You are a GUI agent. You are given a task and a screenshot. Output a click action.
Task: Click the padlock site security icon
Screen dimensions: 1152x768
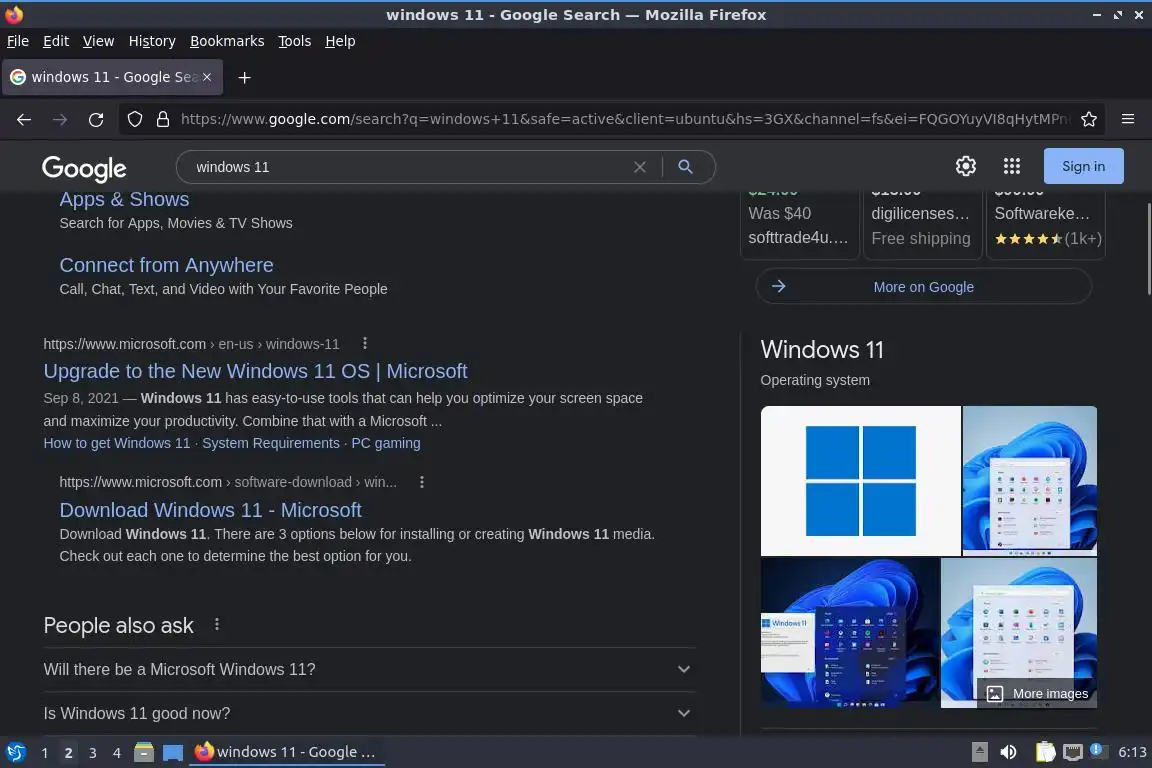[x=163, y=119]
